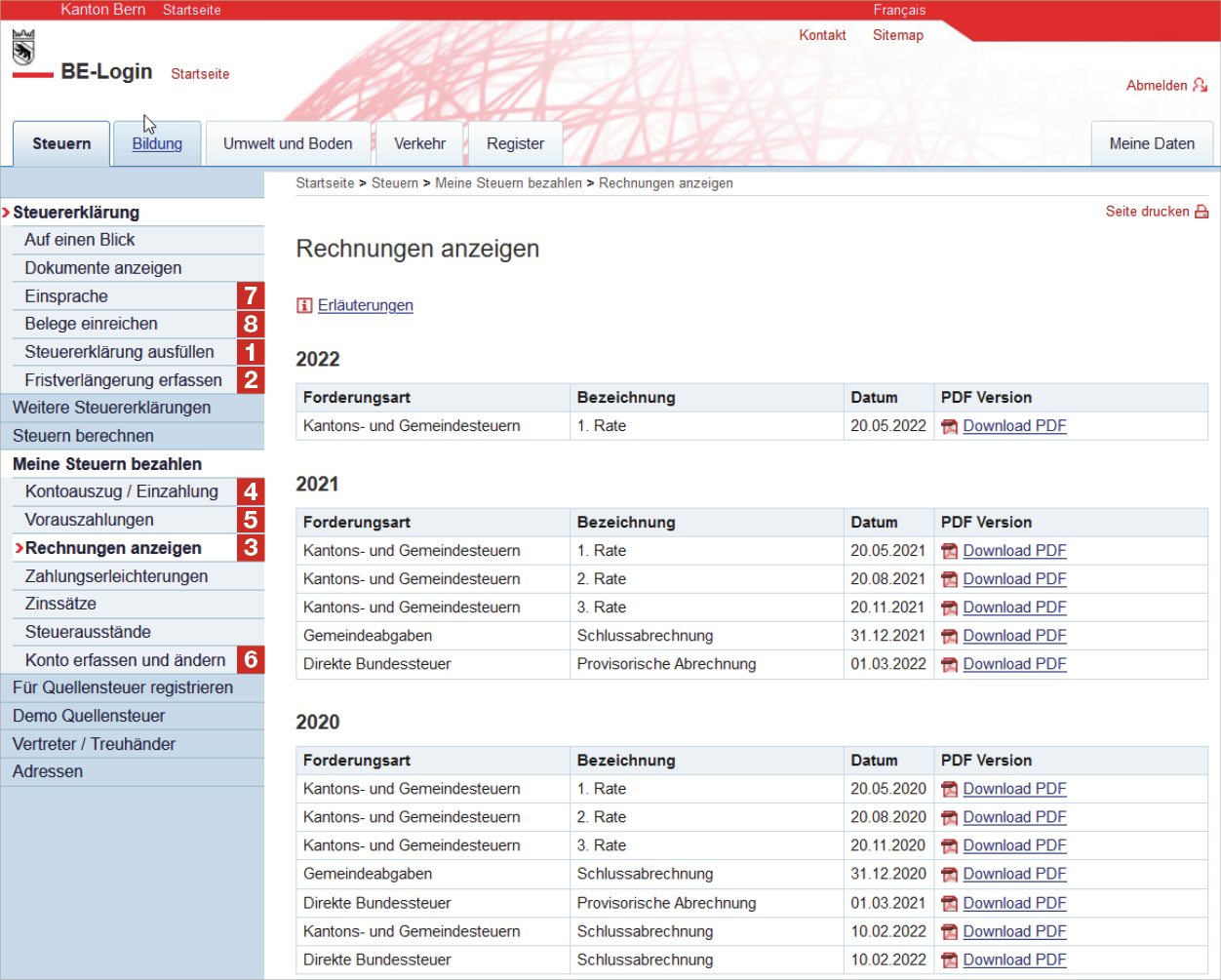Click PDF icon for 2021 Gemeindeabgaben Schlussabrechnung

(949, 636)
